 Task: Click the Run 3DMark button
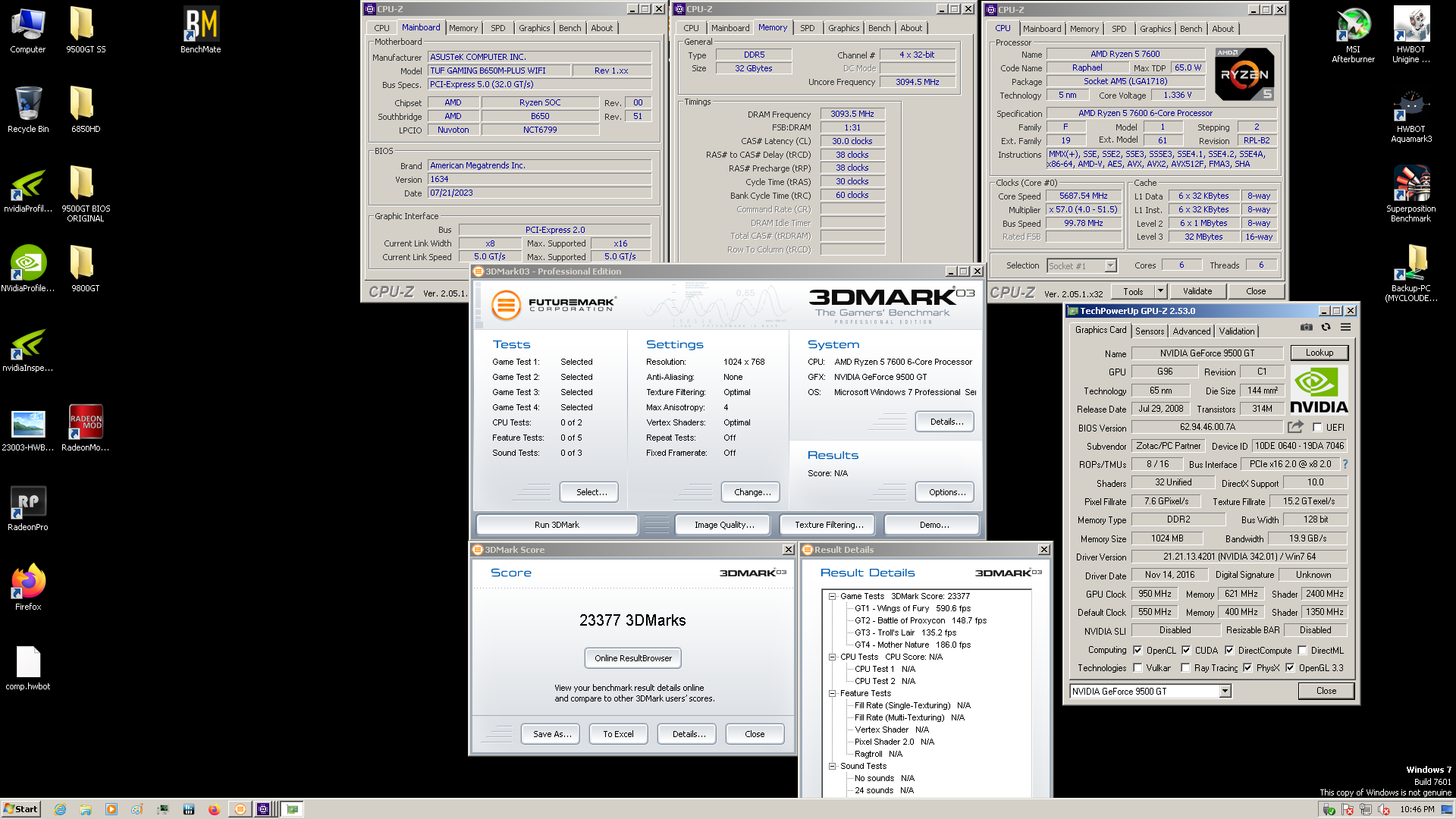[x=557, y=525]
